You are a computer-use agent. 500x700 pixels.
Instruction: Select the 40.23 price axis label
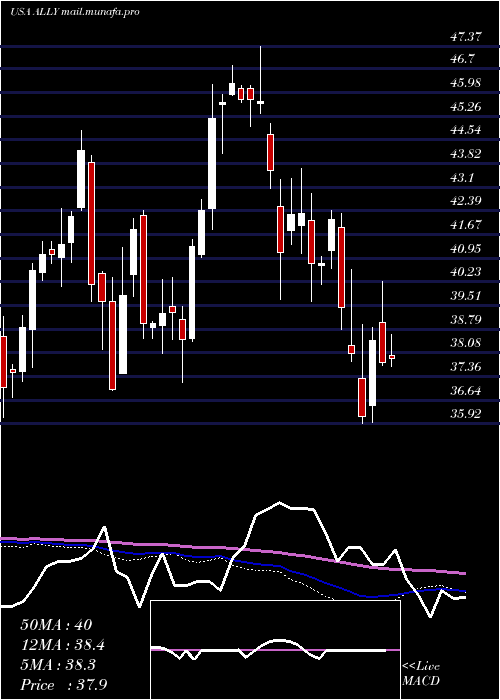[466, 272]
